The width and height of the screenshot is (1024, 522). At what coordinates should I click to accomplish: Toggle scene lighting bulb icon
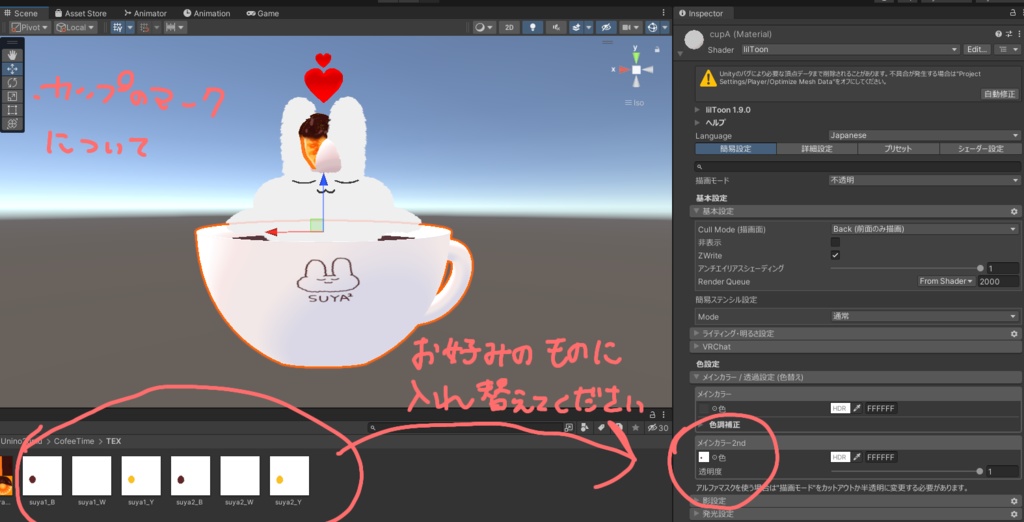(x=533, y=27)
